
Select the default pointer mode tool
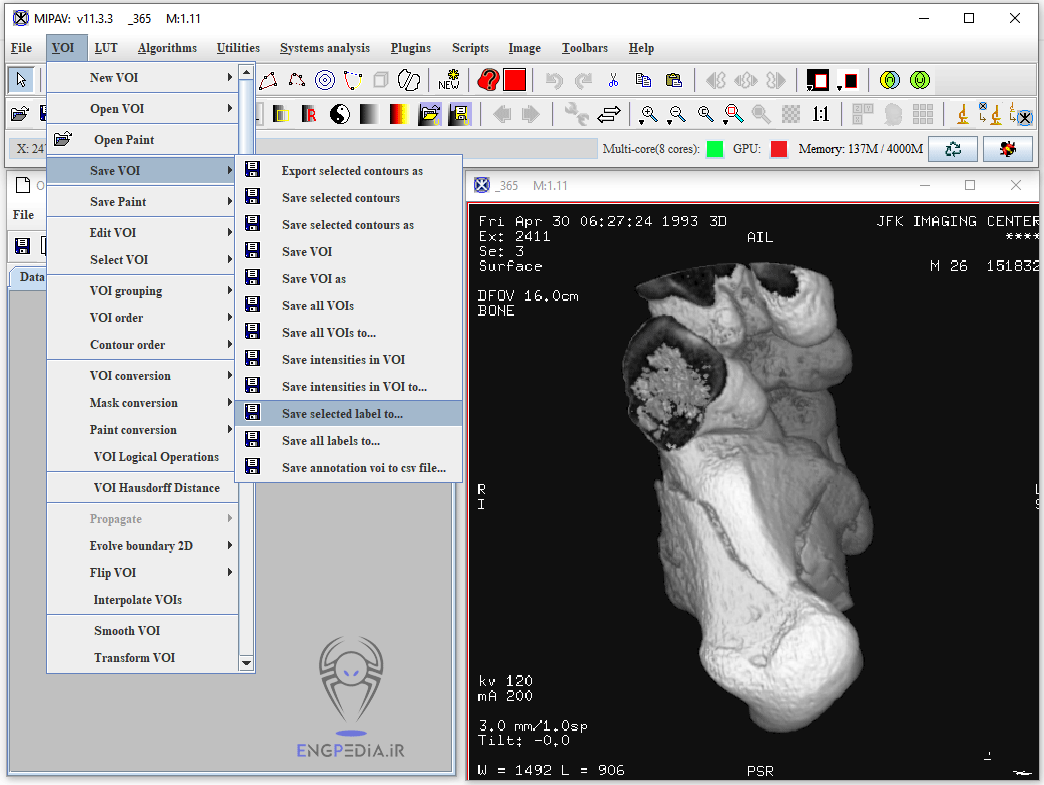tap(21, 81)
